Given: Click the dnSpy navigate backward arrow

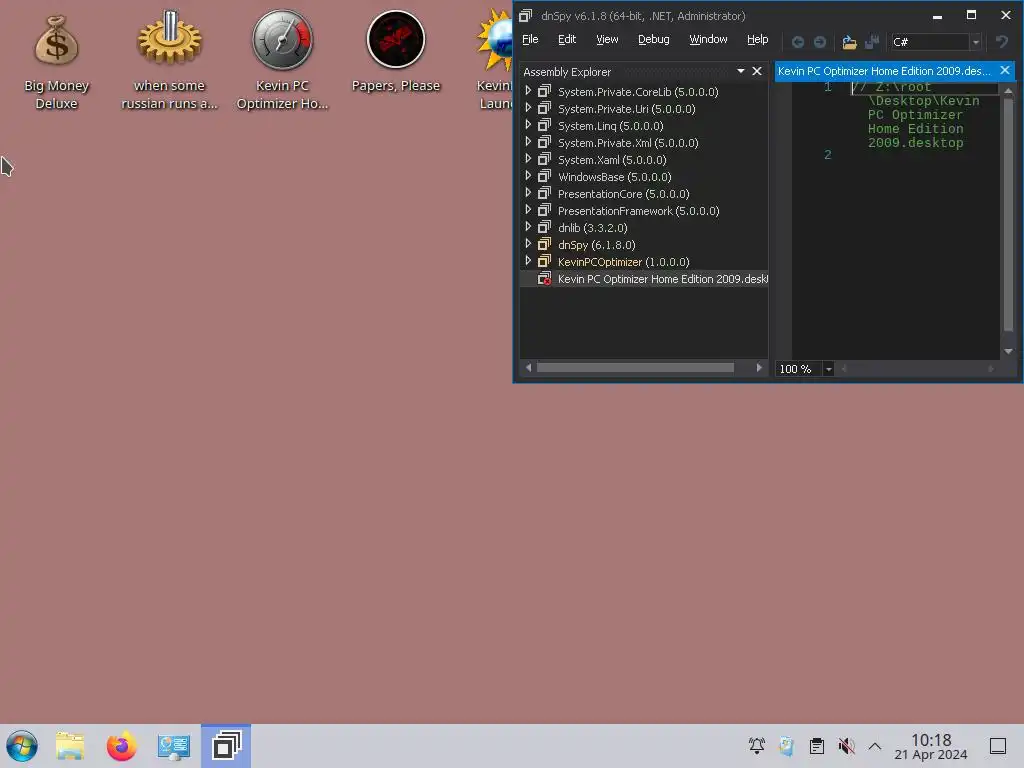Looking at the screenshot, I should click(797, 42).
